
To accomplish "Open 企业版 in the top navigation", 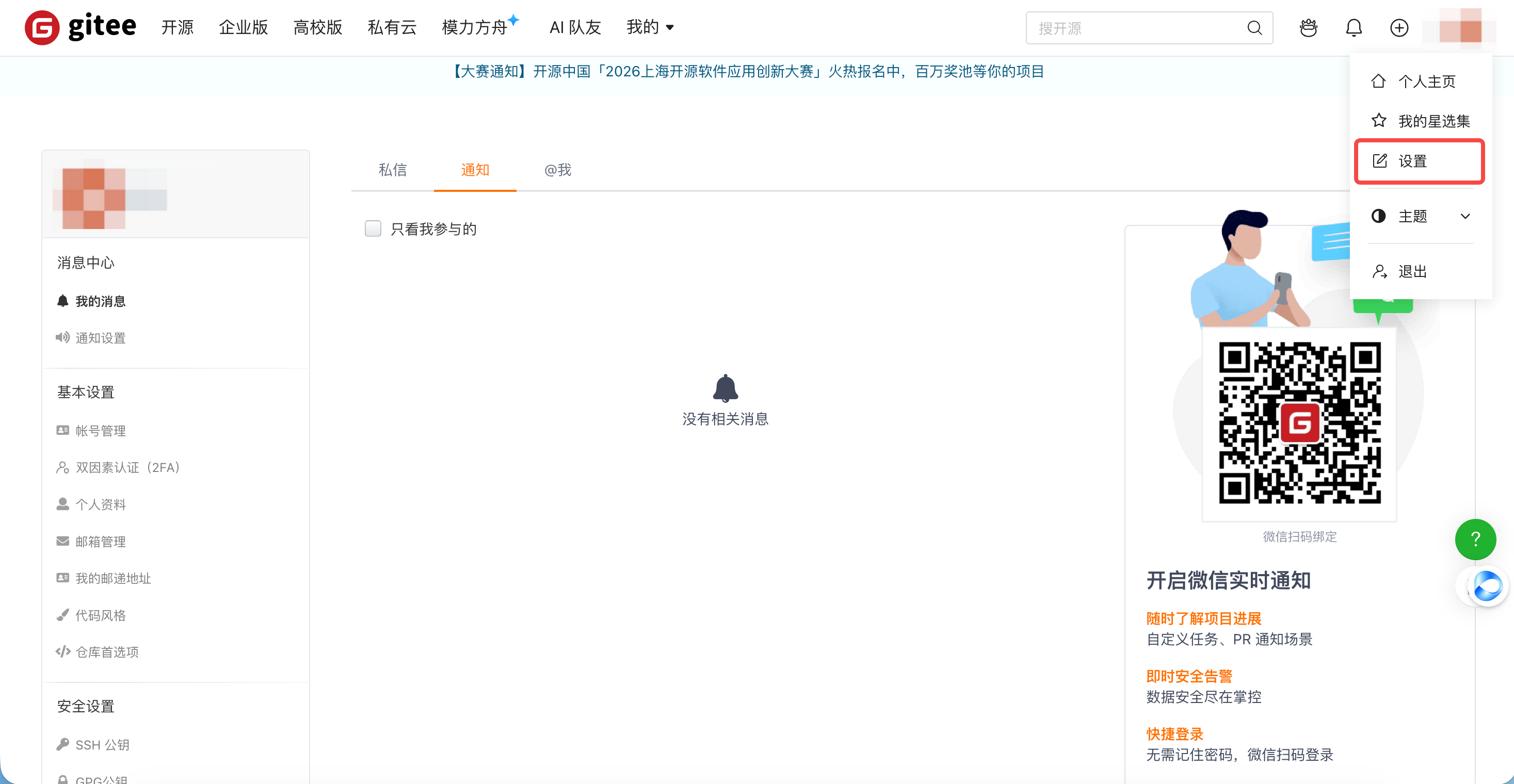I will (244, 27).
